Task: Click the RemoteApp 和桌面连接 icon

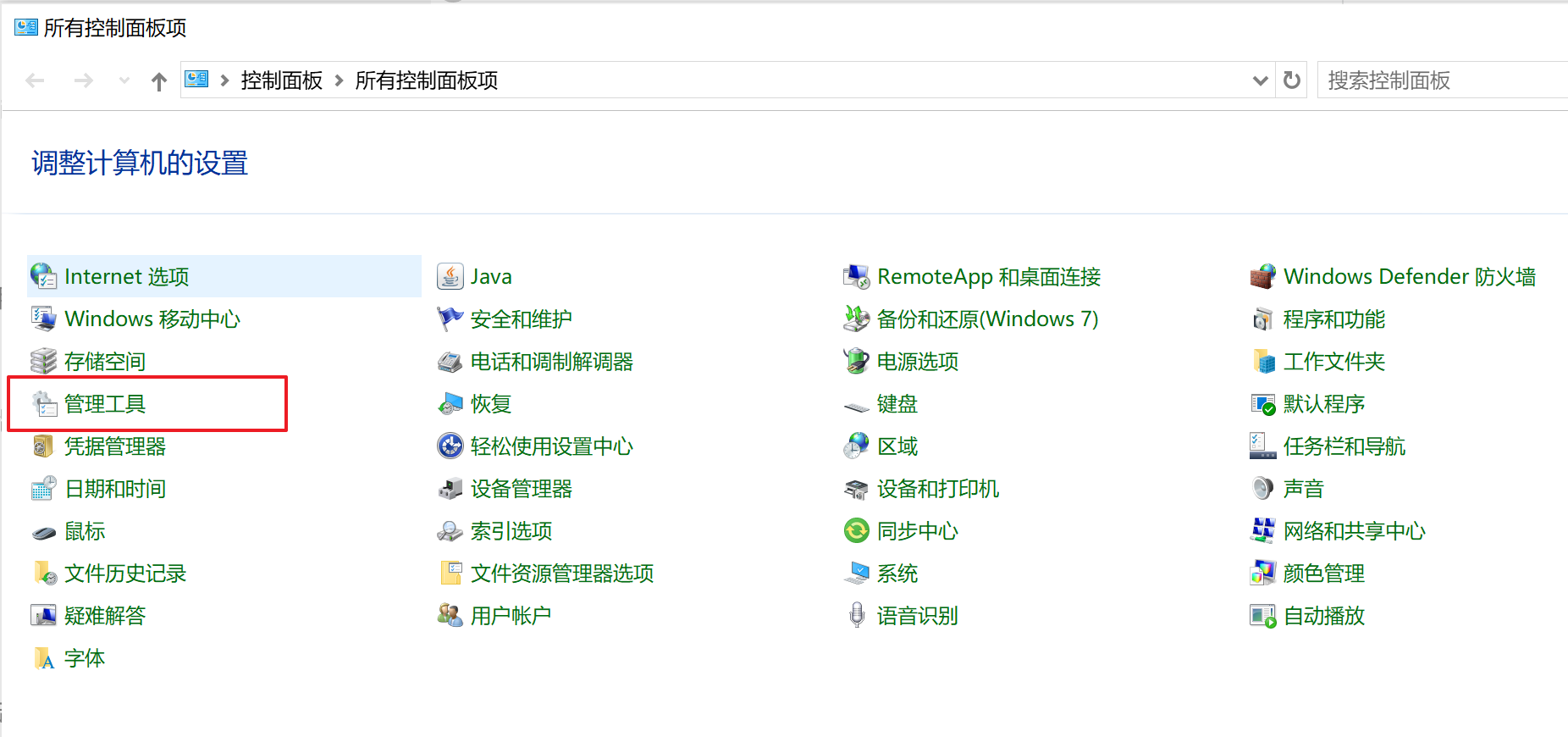Action: [856, 276]
